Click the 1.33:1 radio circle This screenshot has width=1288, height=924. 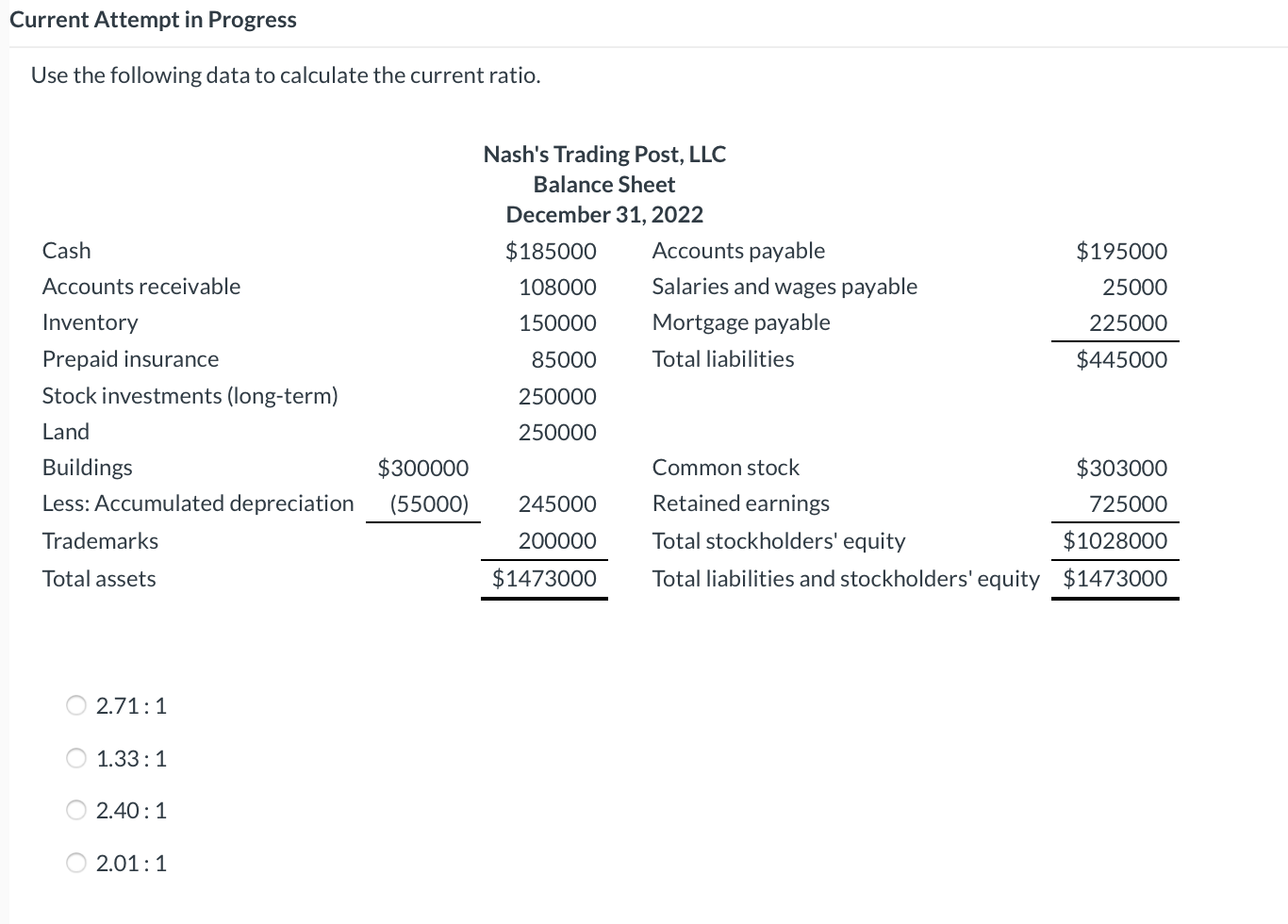click(75, 757)
